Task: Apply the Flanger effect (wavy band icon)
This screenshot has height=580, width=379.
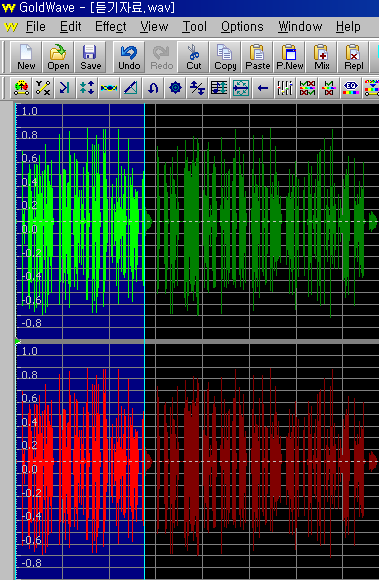Action: 109,88
